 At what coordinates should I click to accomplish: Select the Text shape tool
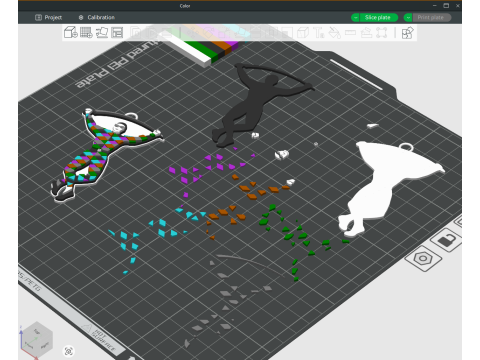(319, 33)
